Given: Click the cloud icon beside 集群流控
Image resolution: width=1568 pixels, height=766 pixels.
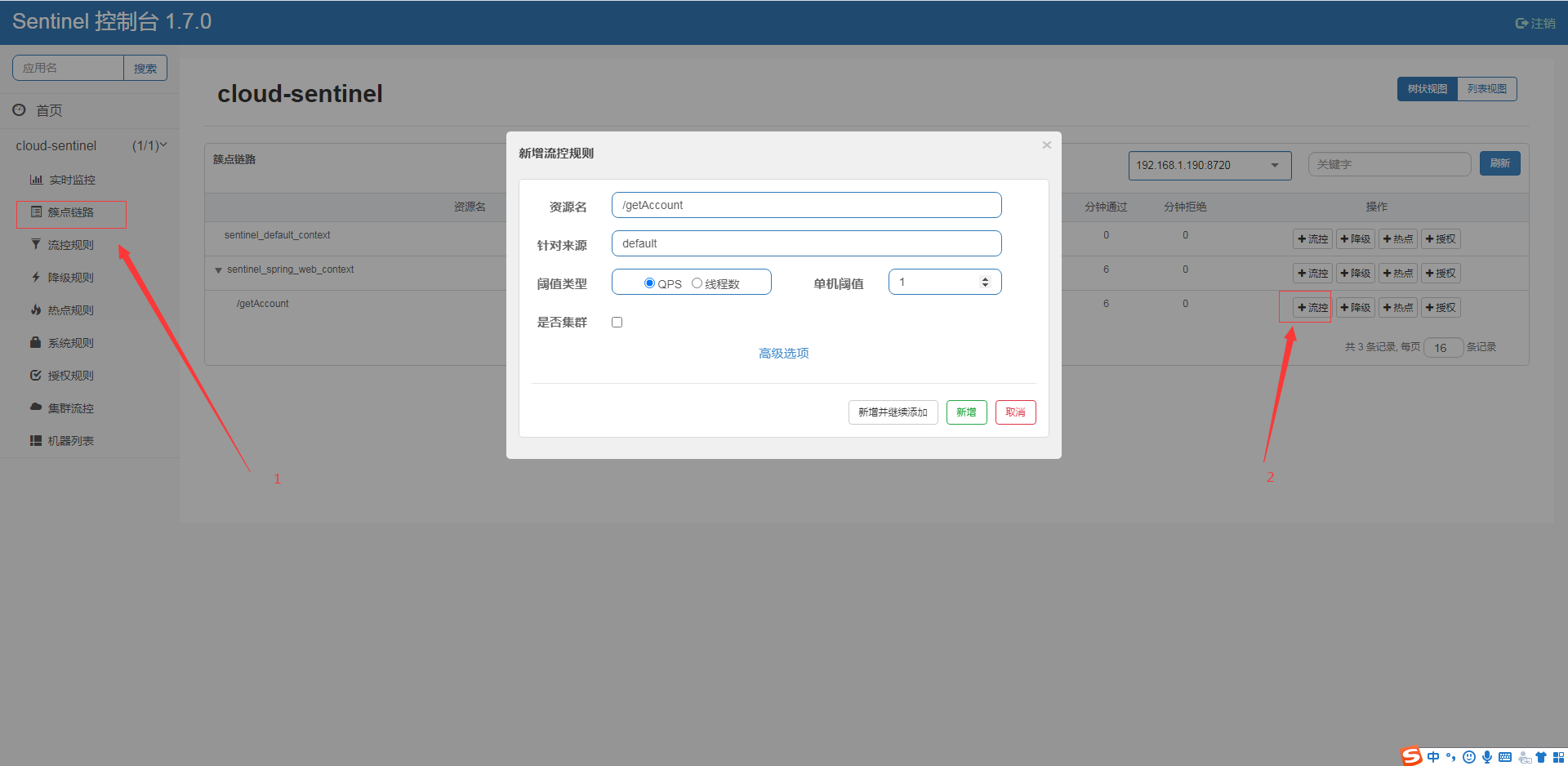Looking at the screenshot, I should click(36, 407).
